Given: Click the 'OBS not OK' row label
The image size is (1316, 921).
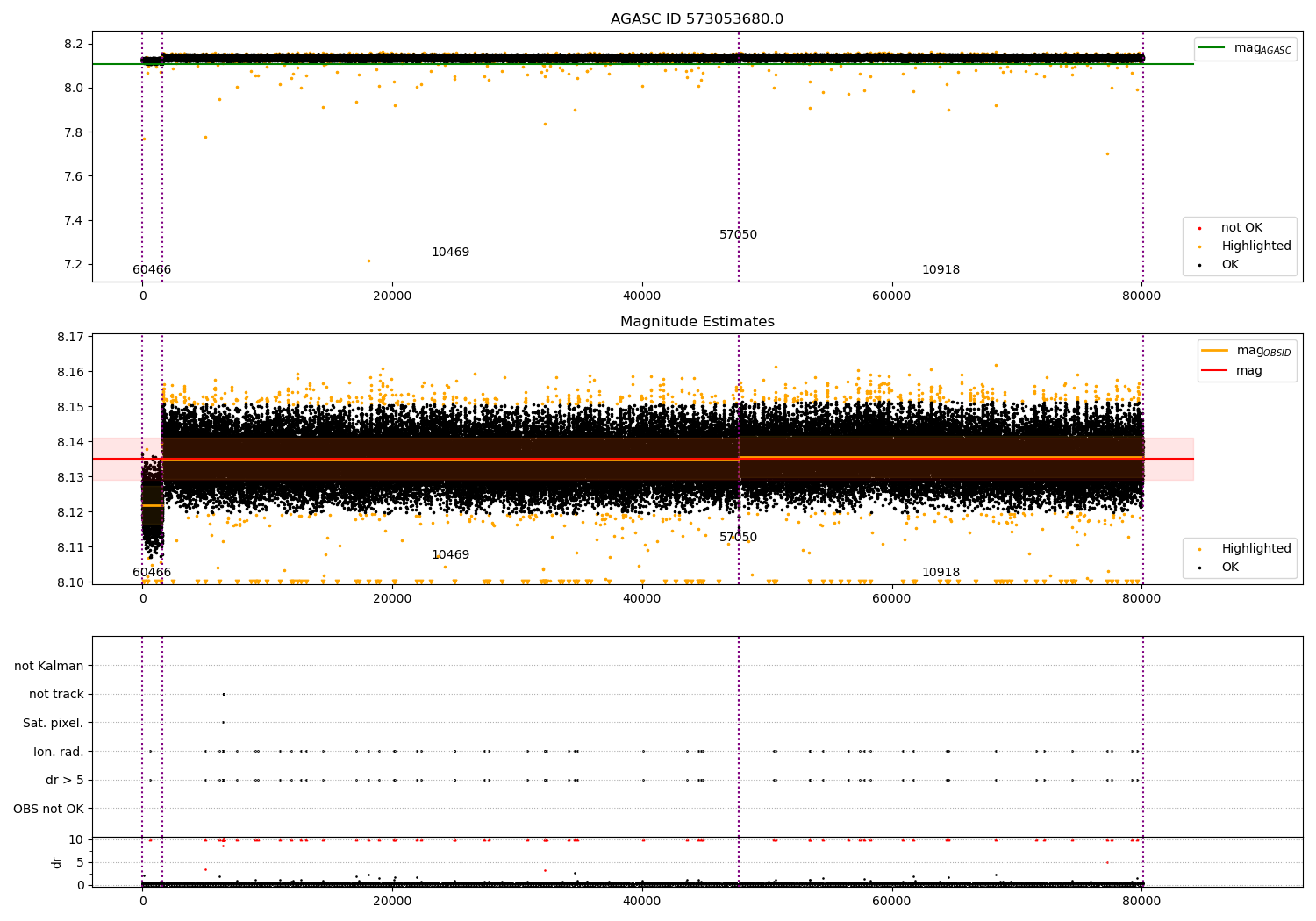Looking at the screenshot, I should 48,809.
